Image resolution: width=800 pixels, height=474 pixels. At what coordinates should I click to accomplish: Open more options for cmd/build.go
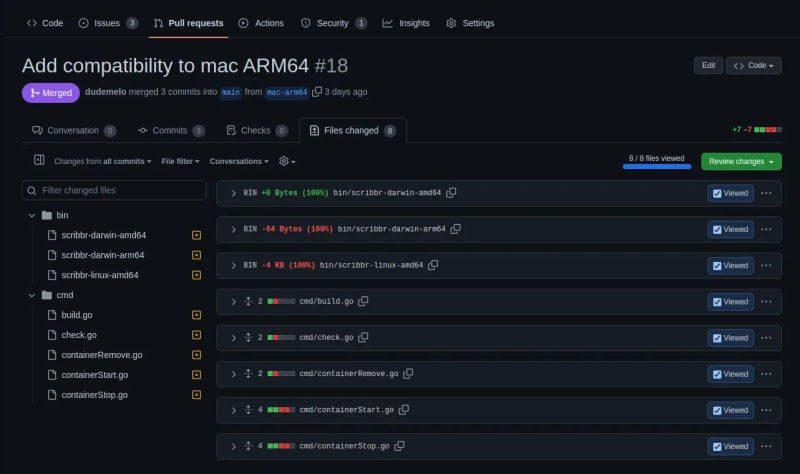click(x=766, y=302)
